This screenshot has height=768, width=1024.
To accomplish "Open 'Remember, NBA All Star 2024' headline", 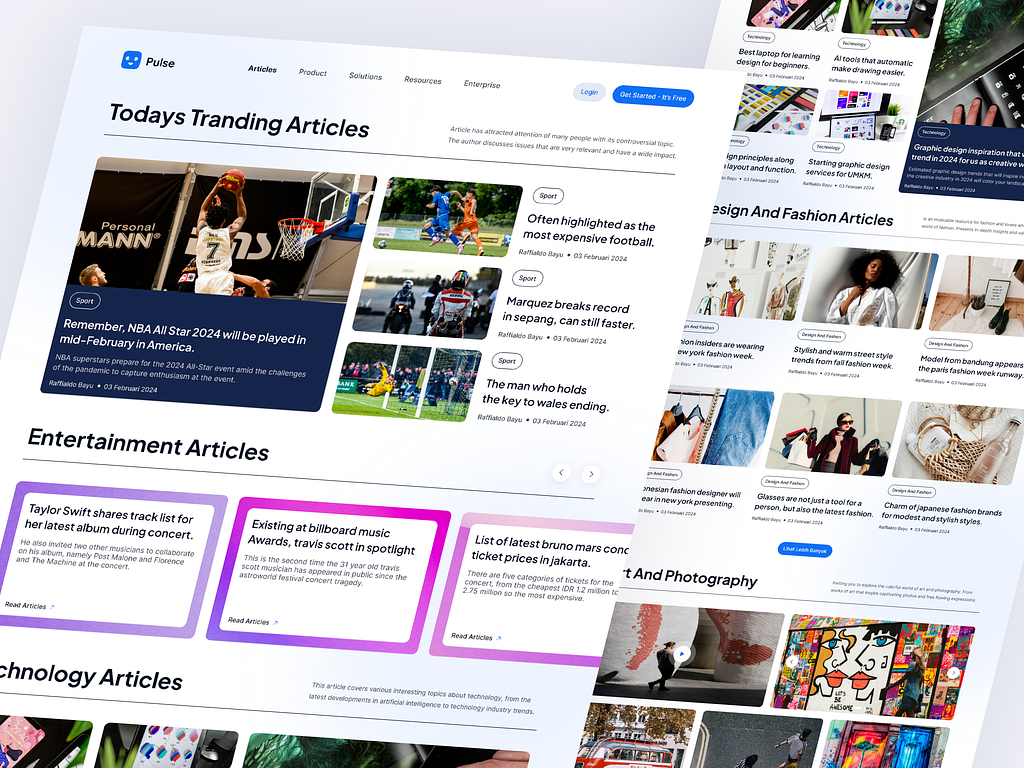I will [x=184, y=336].
